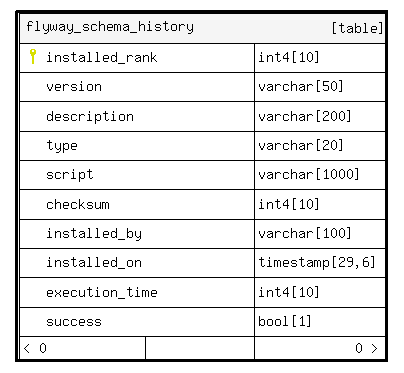Click the installed_by column name

point(94,234)
